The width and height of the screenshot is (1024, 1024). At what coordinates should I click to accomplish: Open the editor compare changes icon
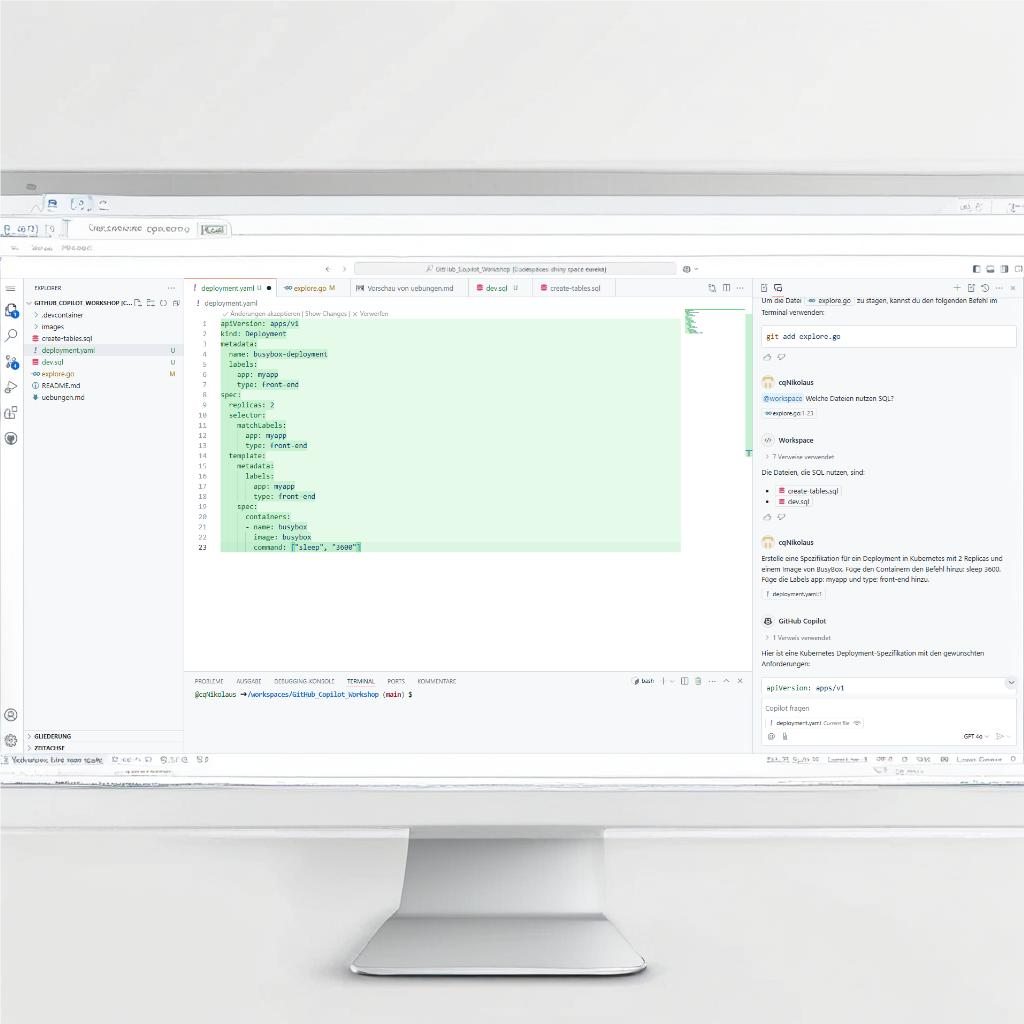712,288
